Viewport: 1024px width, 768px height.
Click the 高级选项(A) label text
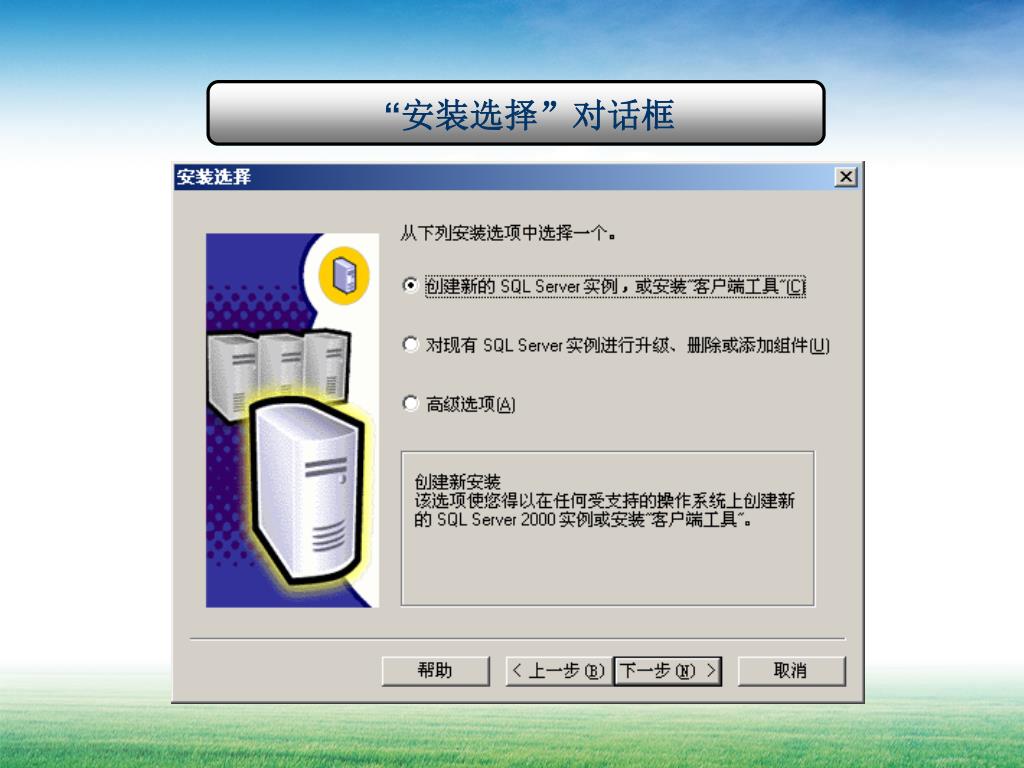[x=471, y=404]
